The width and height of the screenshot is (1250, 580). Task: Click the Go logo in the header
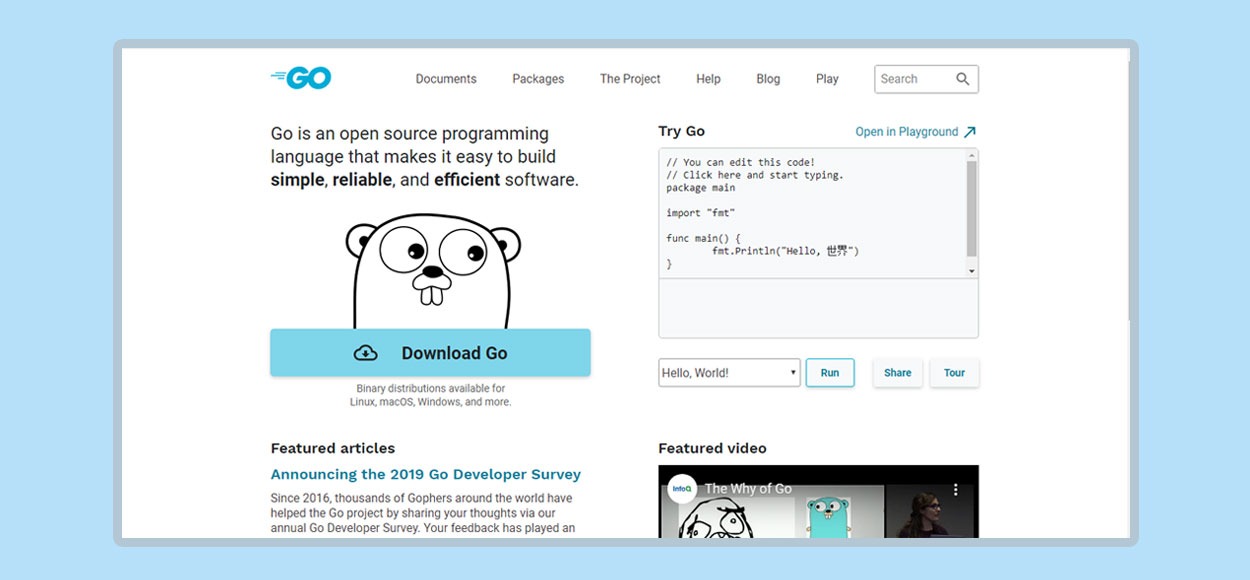(301, 78)
